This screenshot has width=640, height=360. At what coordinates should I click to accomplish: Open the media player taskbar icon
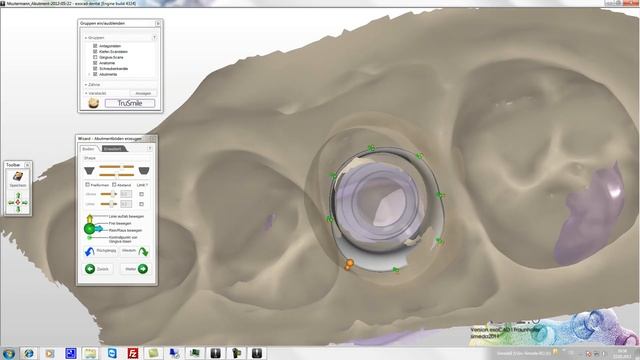coord(50,353)
